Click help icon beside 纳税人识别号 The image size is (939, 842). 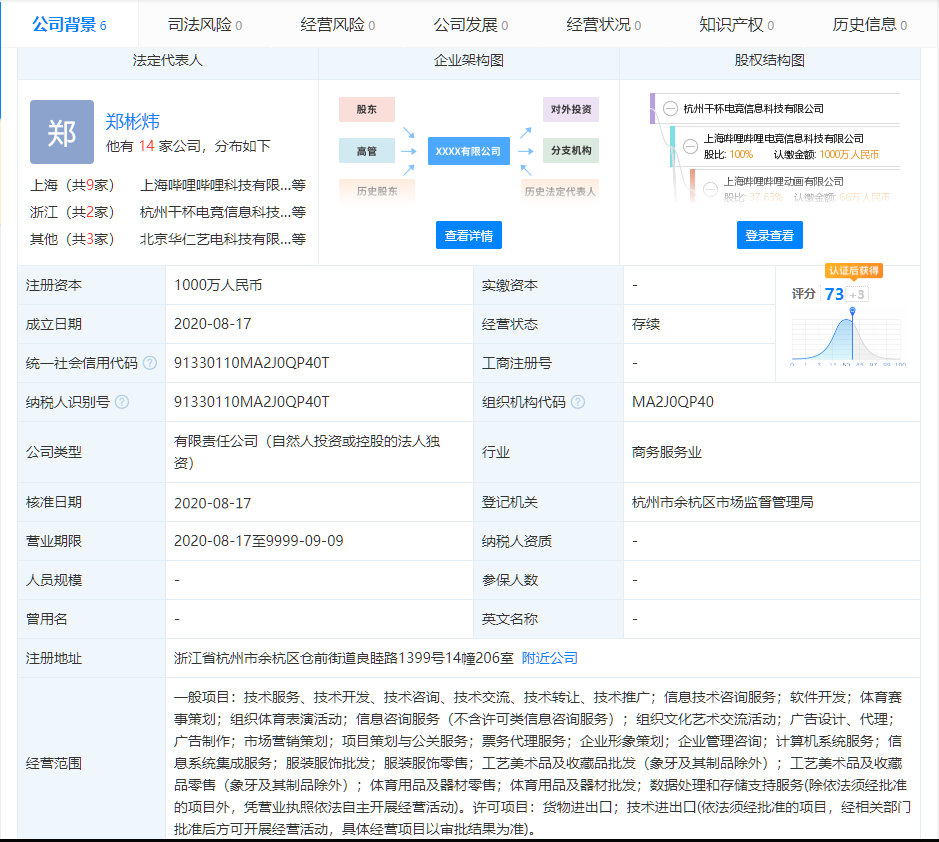pos(122,402)
